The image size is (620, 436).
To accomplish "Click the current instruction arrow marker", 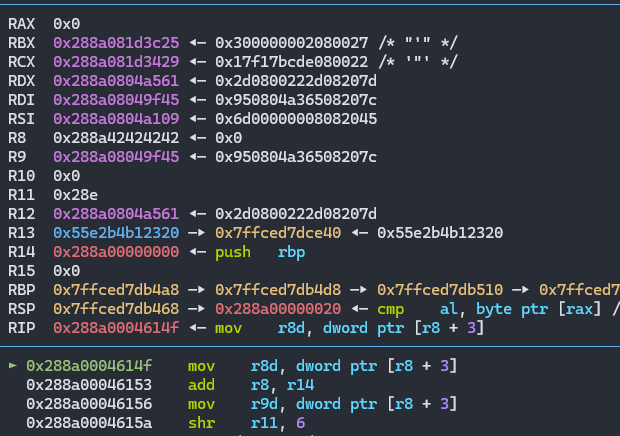I will pyautogui.click(x=13, y=365).
